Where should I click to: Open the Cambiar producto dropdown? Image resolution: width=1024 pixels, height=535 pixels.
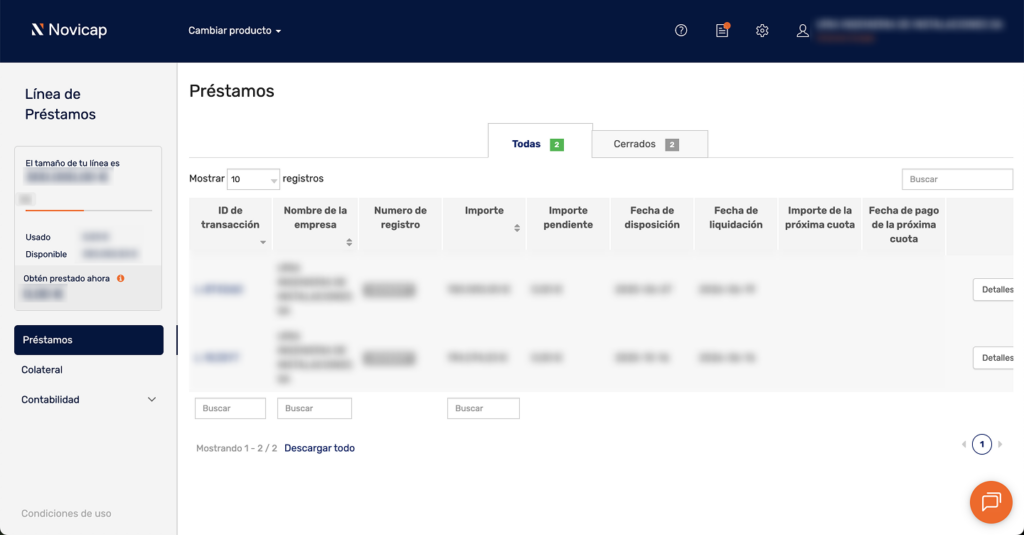coord(235,30)
